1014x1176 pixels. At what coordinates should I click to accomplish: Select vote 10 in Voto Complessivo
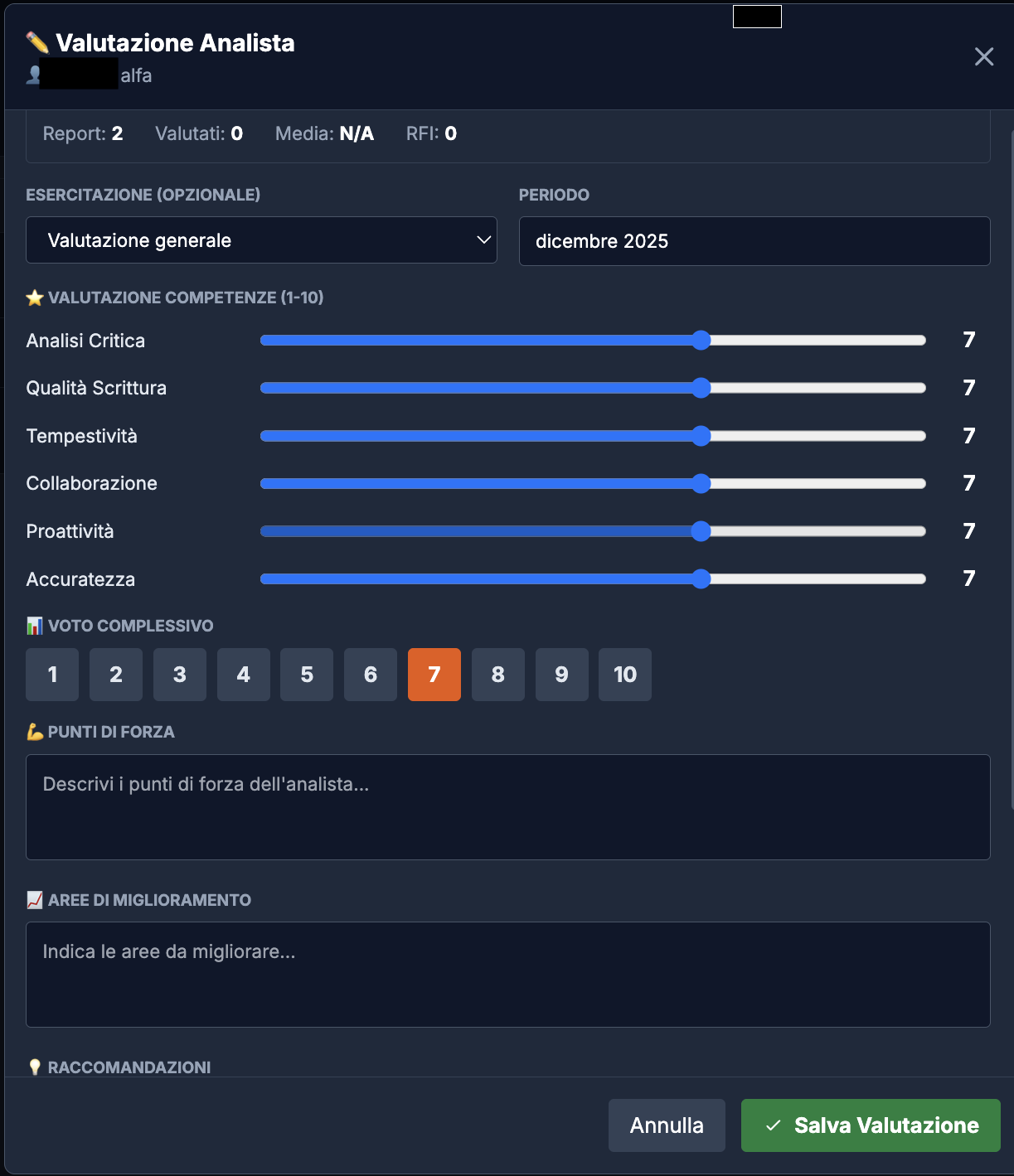click(625, 675)
